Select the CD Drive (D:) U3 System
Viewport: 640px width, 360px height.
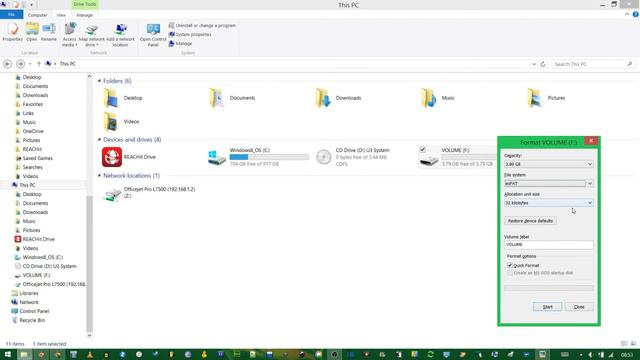(x=353, y=157)
